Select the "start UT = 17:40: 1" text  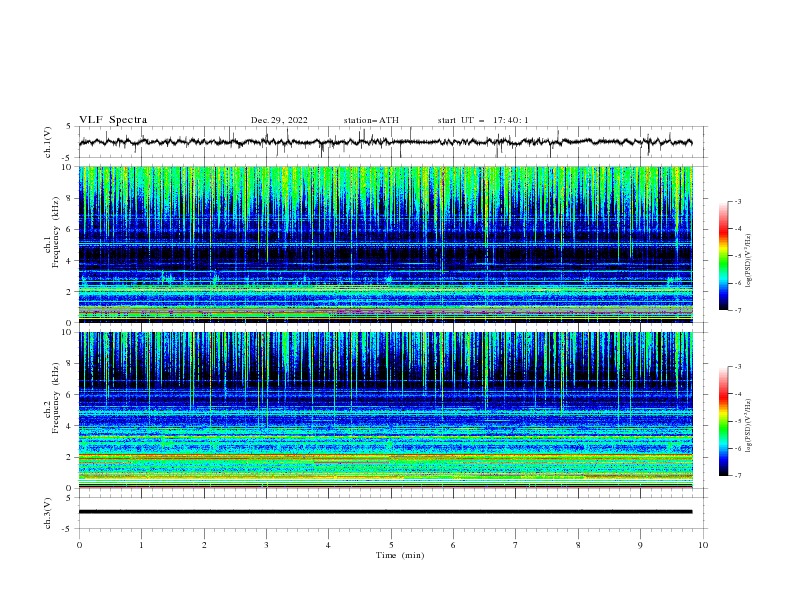coord(482,120)
